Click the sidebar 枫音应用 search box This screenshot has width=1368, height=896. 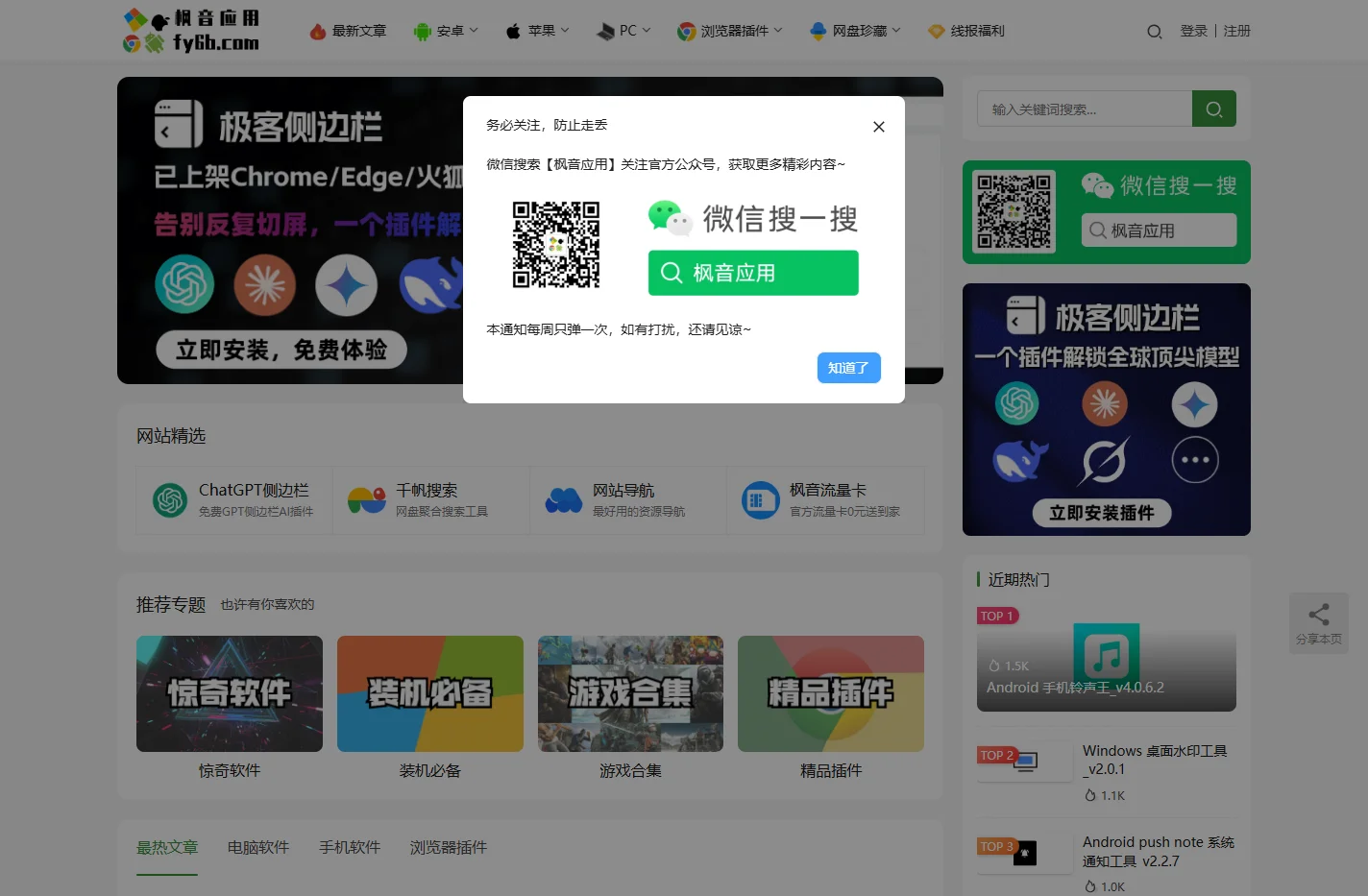(1159, 230)
